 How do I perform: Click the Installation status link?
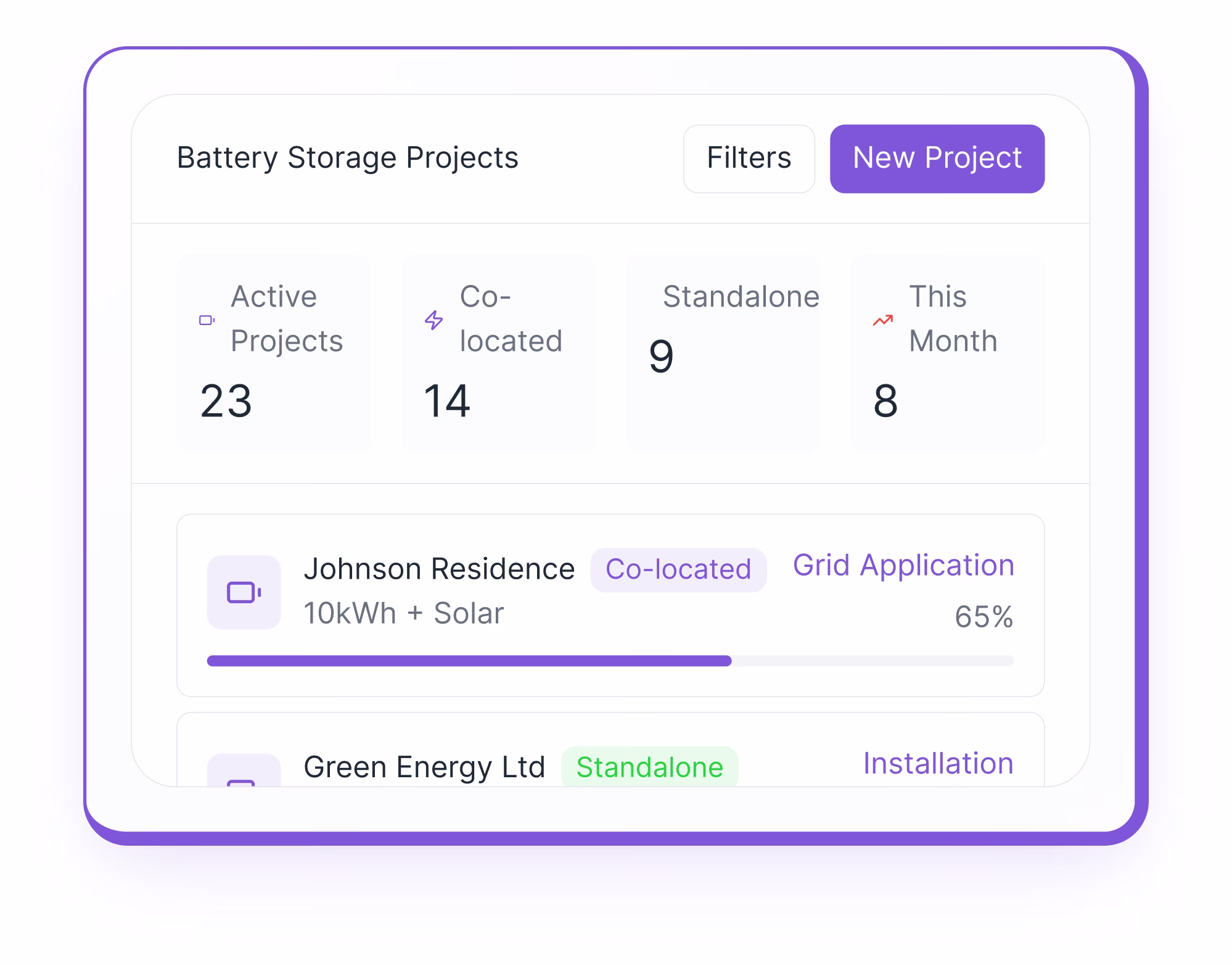pos(938,764)
